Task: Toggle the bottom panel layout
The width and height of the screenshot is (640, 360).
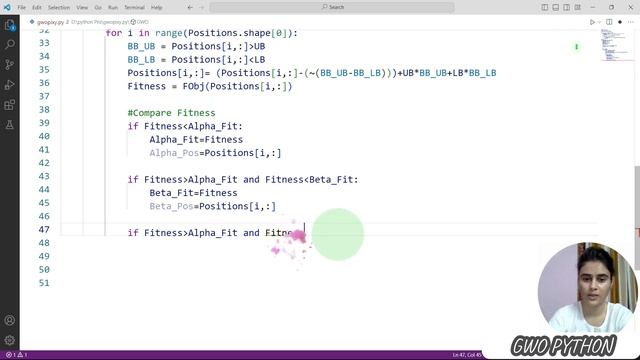Action: [x=556, y=7]
